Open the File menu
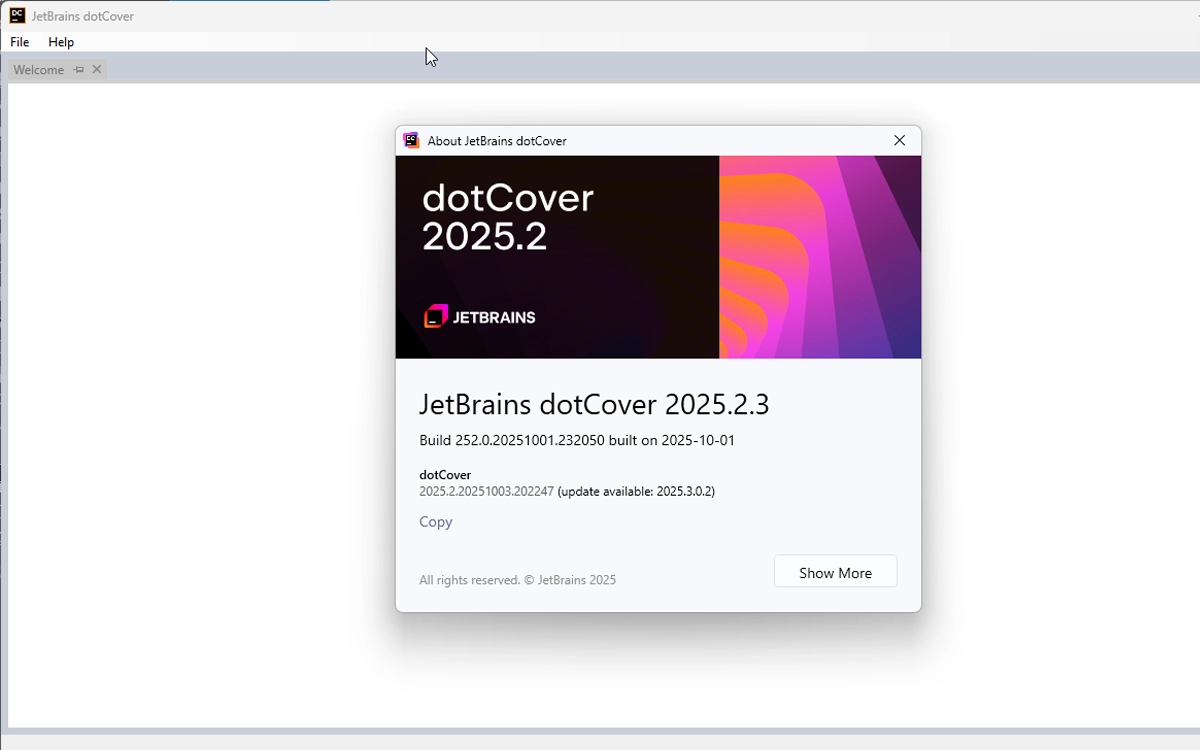 pyautogui.click(x=20, y=42)
